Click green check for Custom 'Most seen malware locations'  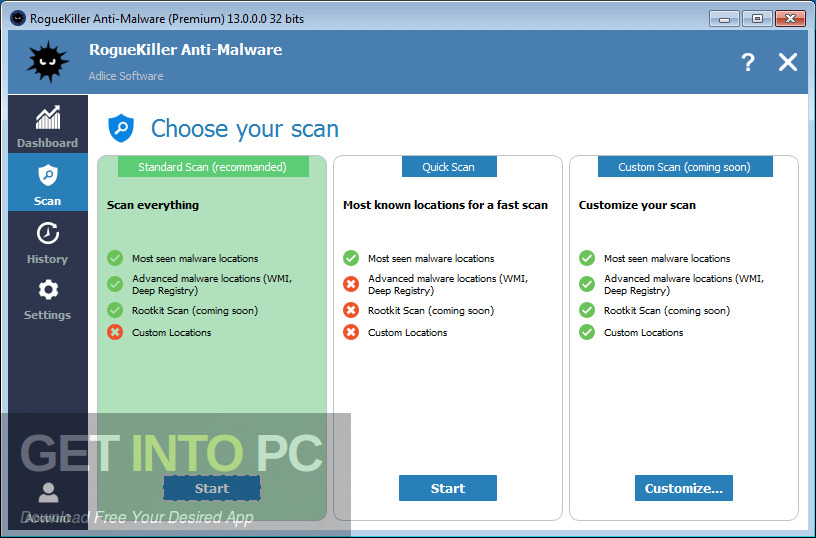click(x=587, y=258)
